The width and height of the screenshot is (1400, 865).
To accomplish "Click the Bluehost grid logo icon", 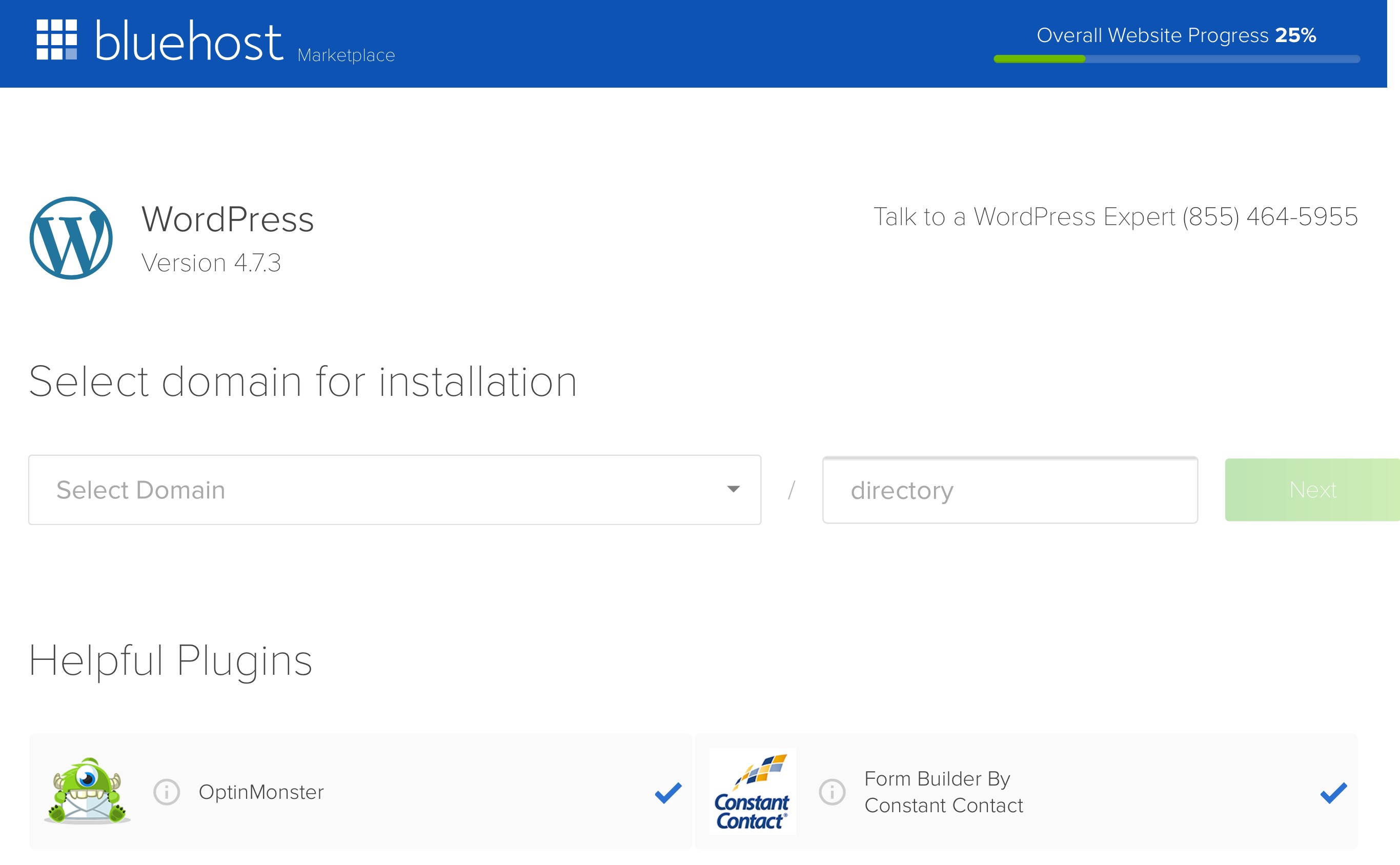I will 56,39.
